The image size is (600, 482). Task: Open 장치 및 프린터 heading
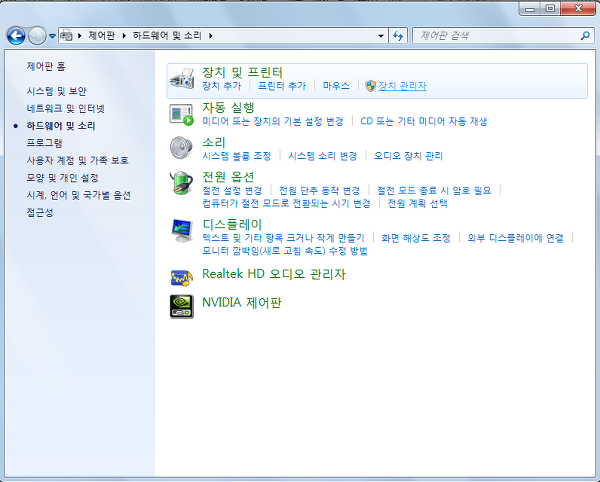[242, 72]
